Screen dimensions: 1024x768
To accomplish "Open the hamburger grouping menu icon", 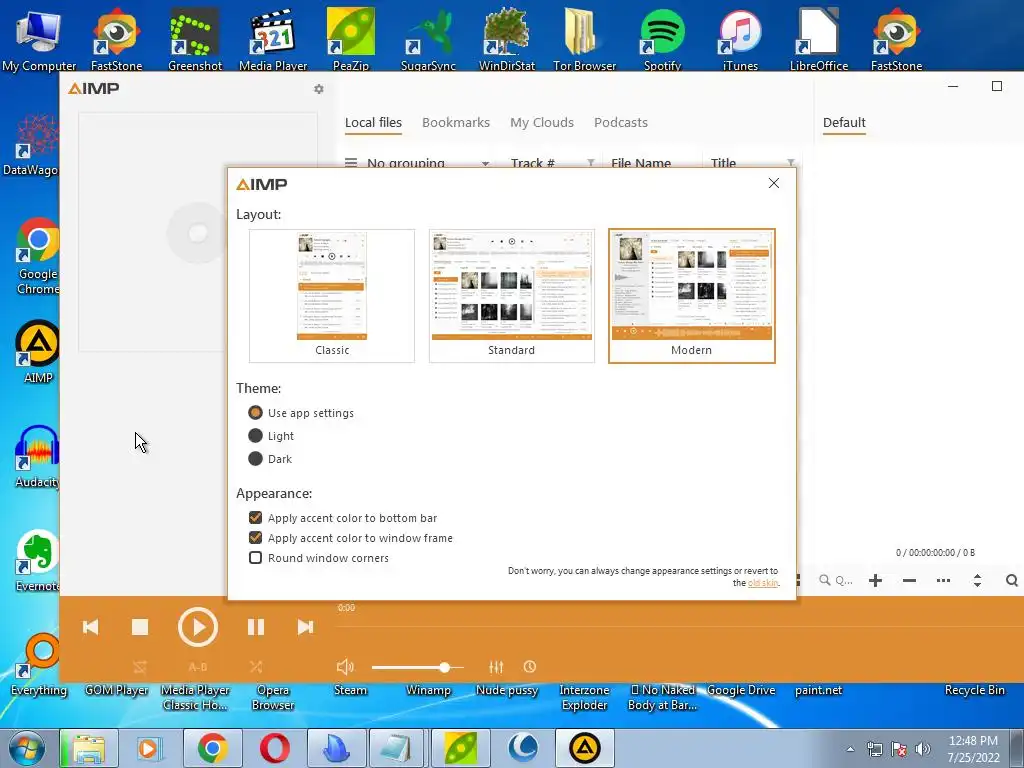I will point(351,162).
